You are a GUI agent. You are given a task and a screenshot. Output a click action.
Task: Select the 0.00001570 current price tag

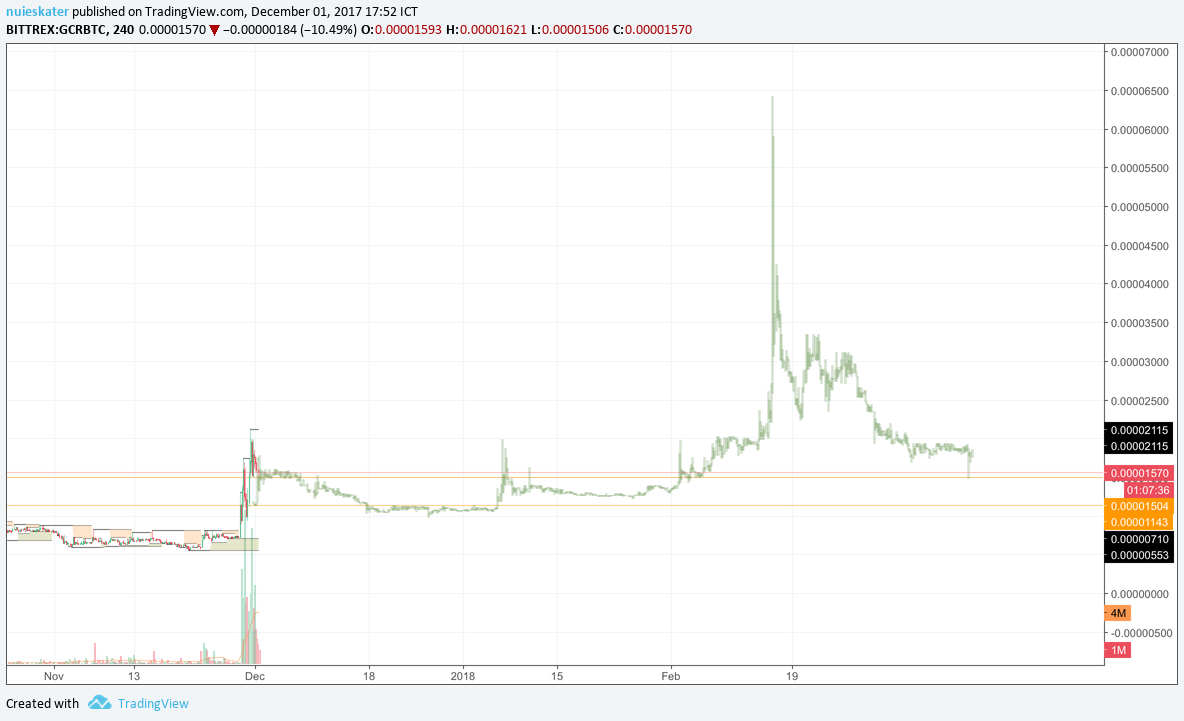(1139, 473)
